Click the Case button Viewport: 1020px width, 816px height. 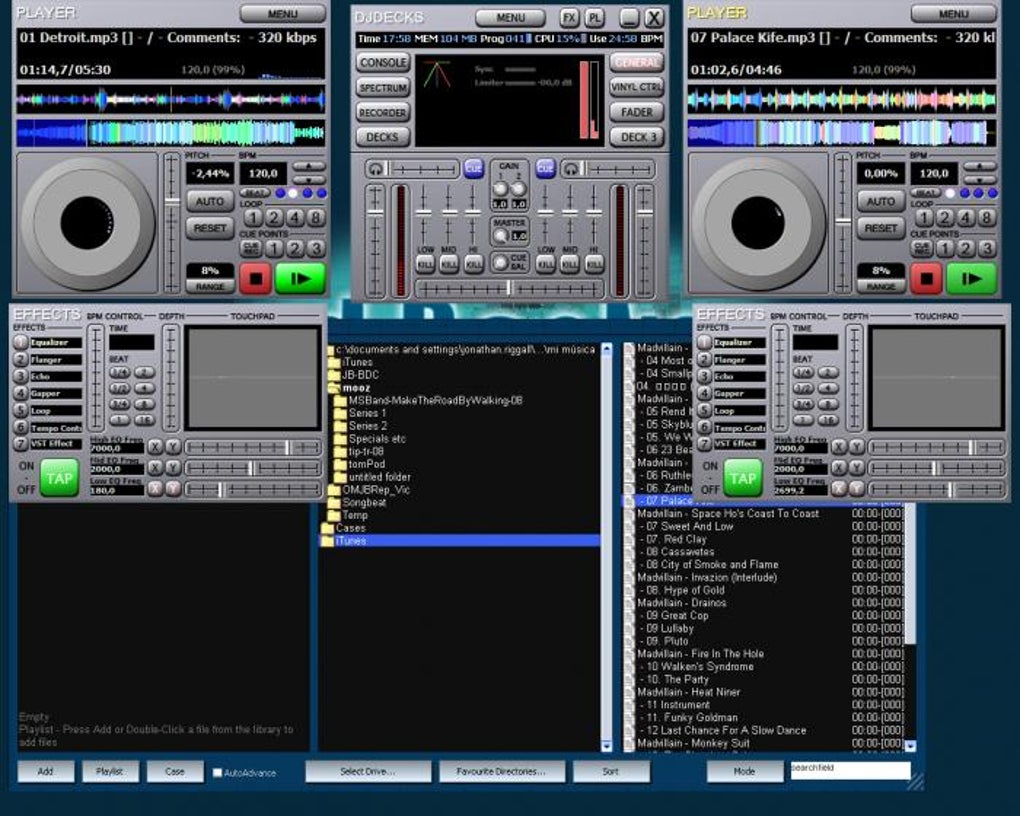pyautogui.click(x=174, y=771)
